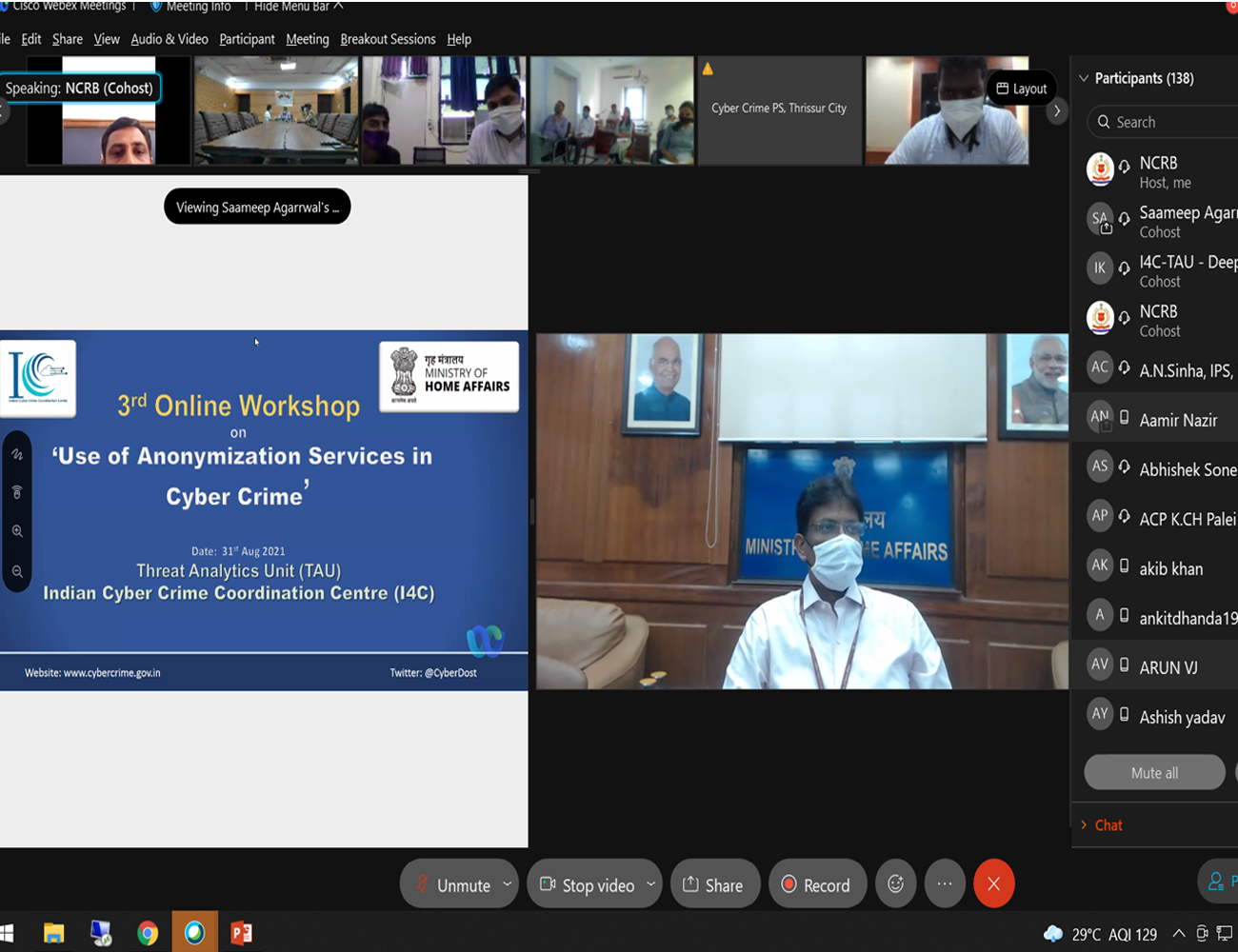Screen dimensions: 1238x952
Task: Open PowerPoint from the taskbar
Action: pos(242,933)
